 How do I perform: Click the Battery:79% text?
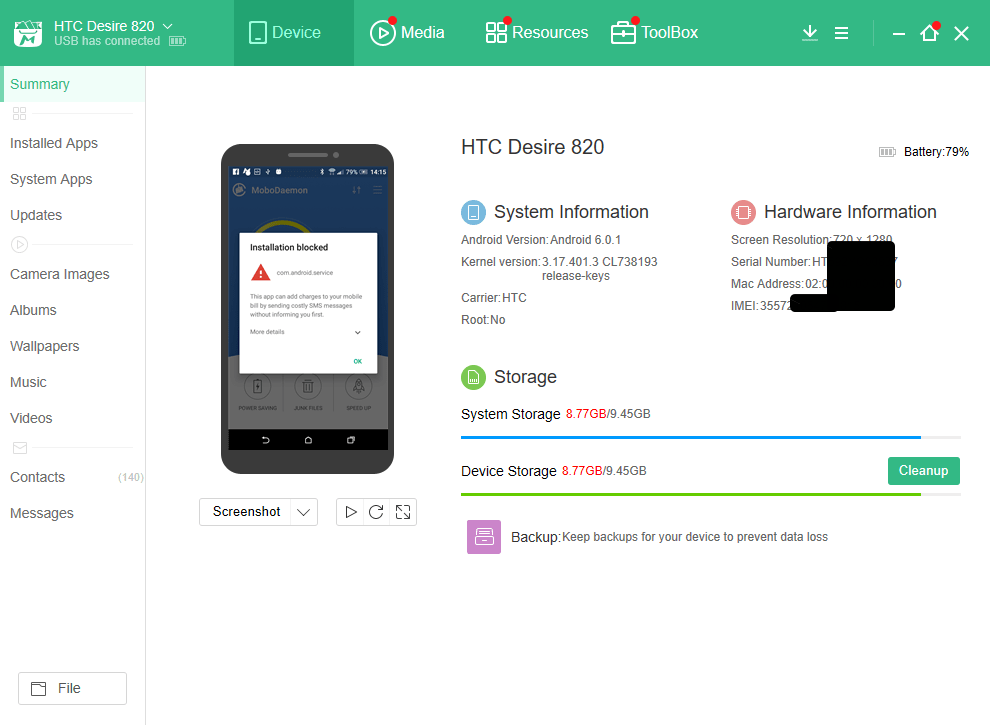coord(936,152)
